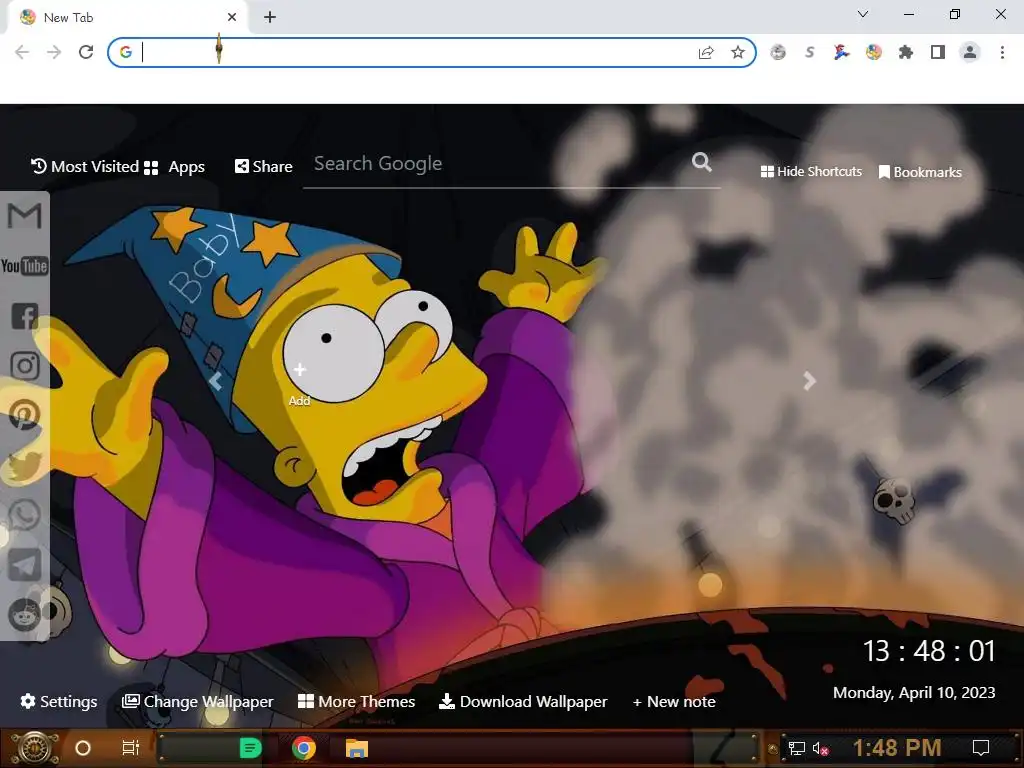
Task: Click the gray S extension icon
Action: click(x=810, y=52)
